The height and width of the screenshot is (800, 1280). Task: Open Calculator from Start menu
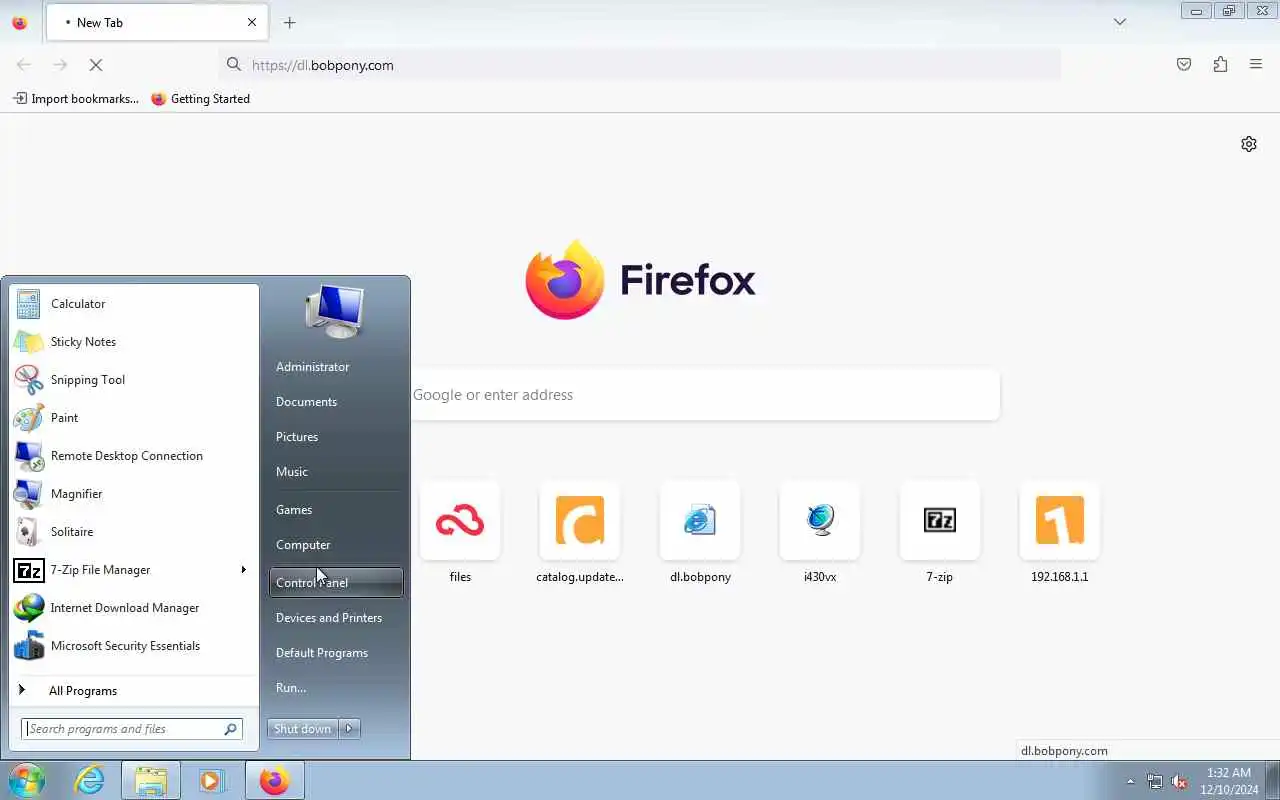coord(134,304)
